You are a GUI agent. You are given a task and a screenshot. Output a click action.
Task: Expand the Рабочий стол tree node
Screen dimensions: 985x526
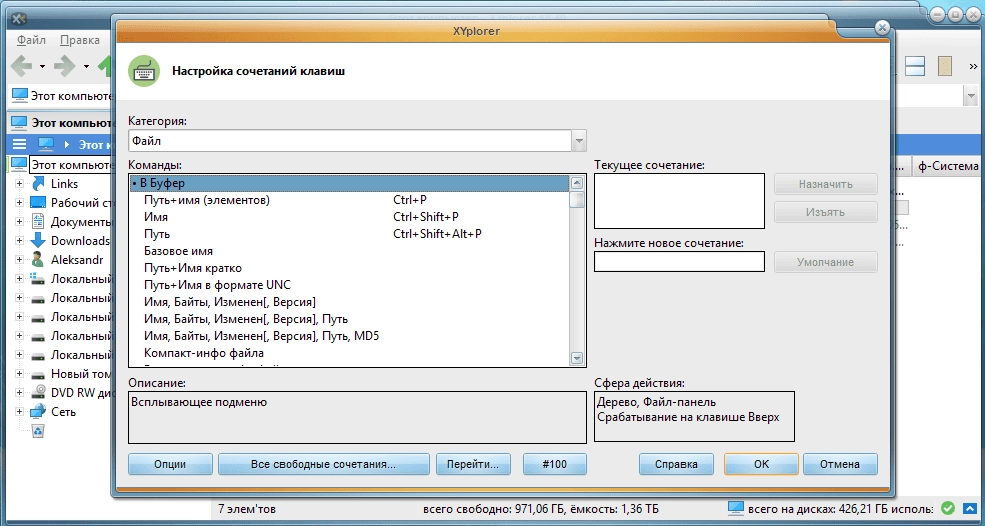(19, 203)
